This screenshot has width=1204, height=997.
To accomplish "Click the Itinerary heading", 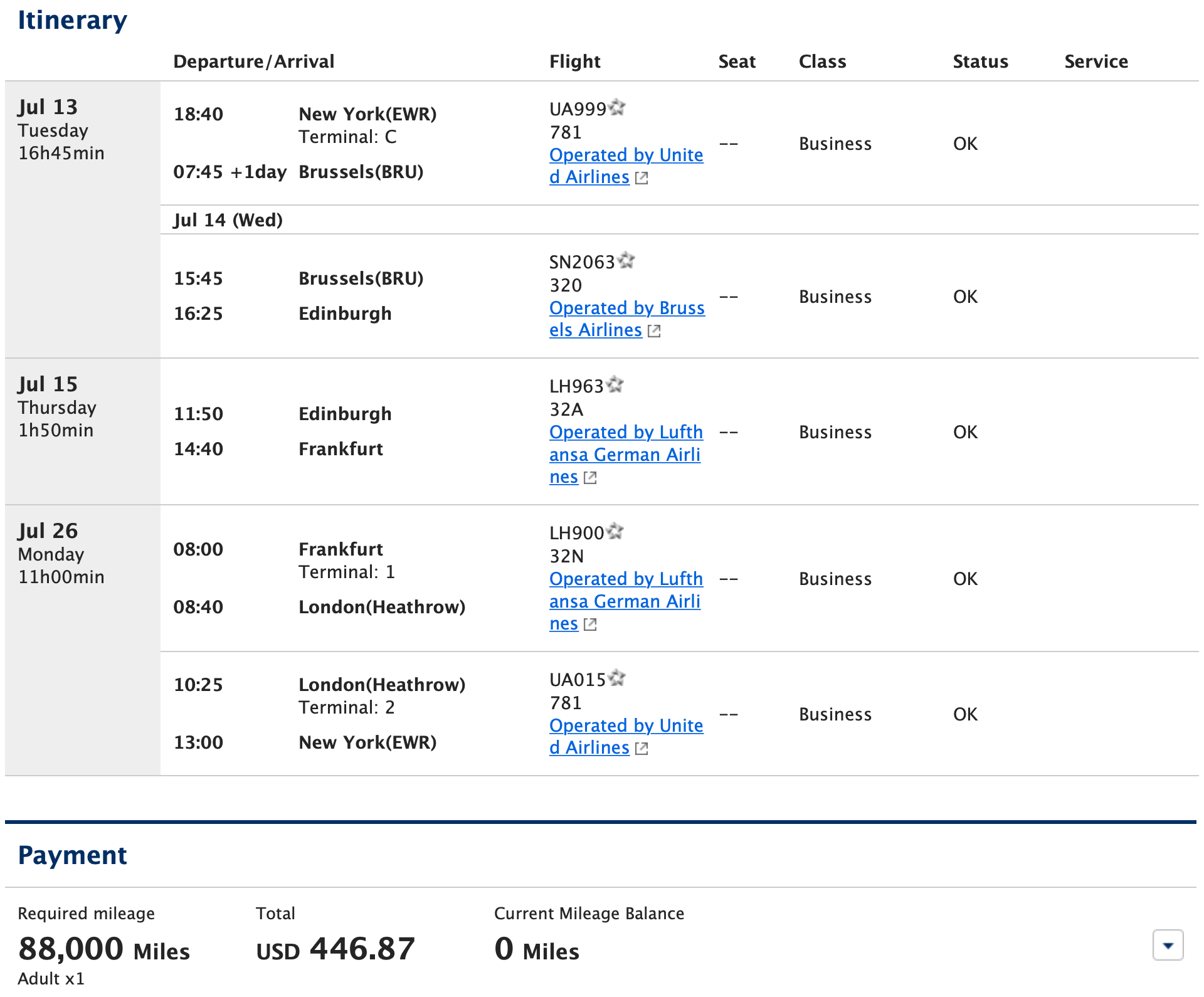I will pyautogui.click(x=72, y=19).
